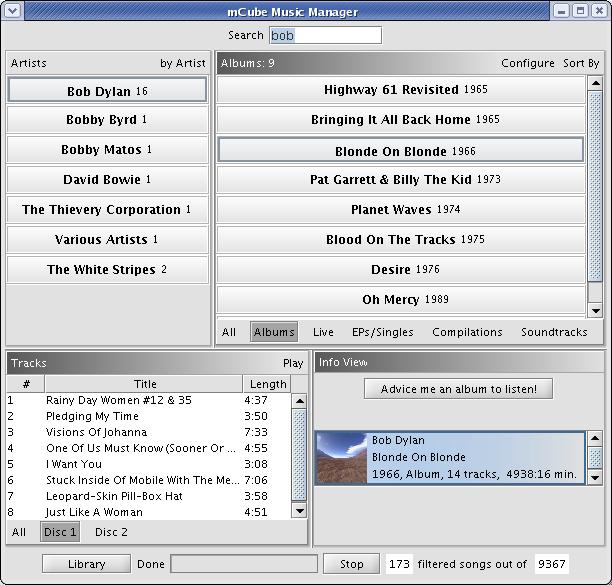Select artist The Thievery Corporation

point(107,210)
